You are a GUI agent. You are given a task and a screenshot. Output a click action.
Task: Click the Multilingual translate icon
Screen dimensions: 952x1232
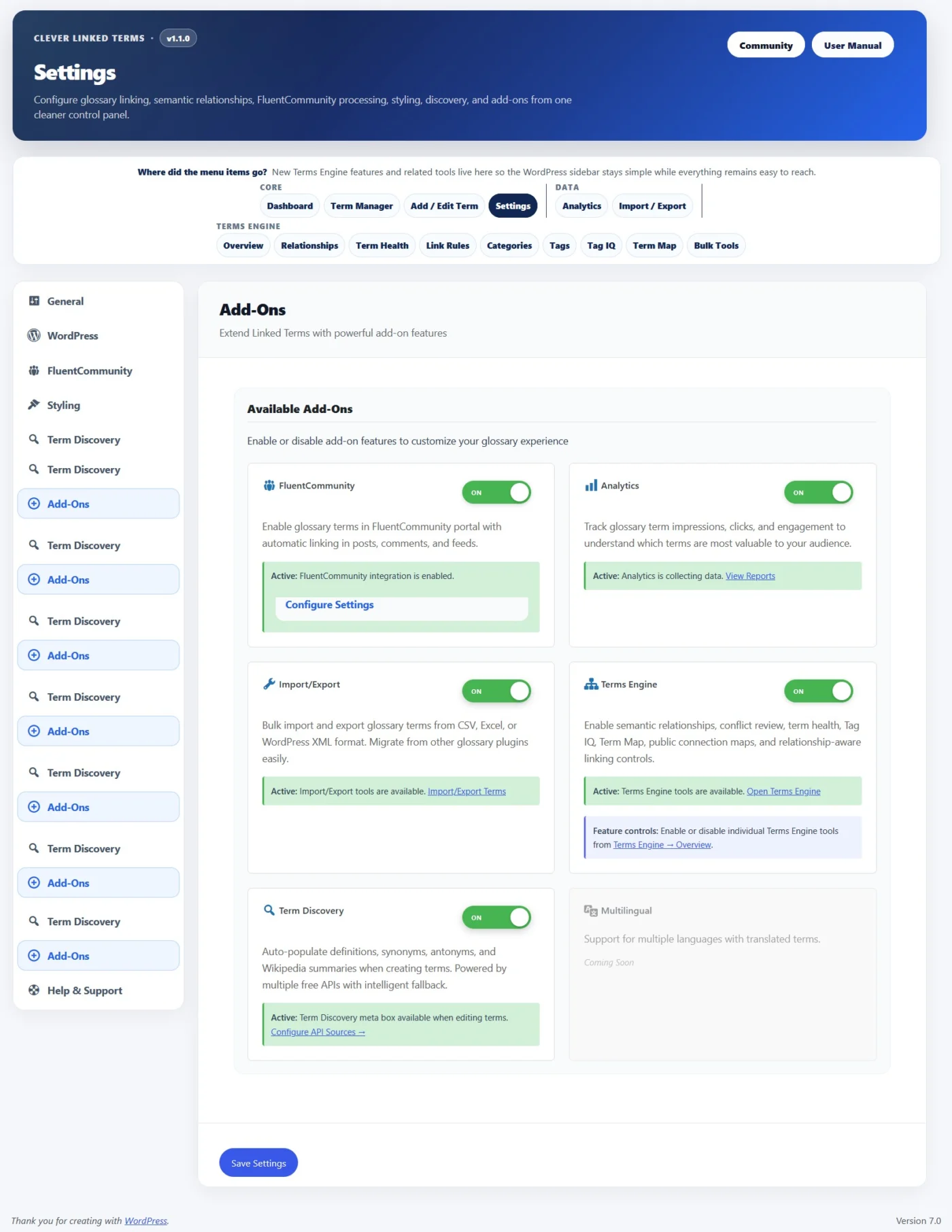(591, 910)
